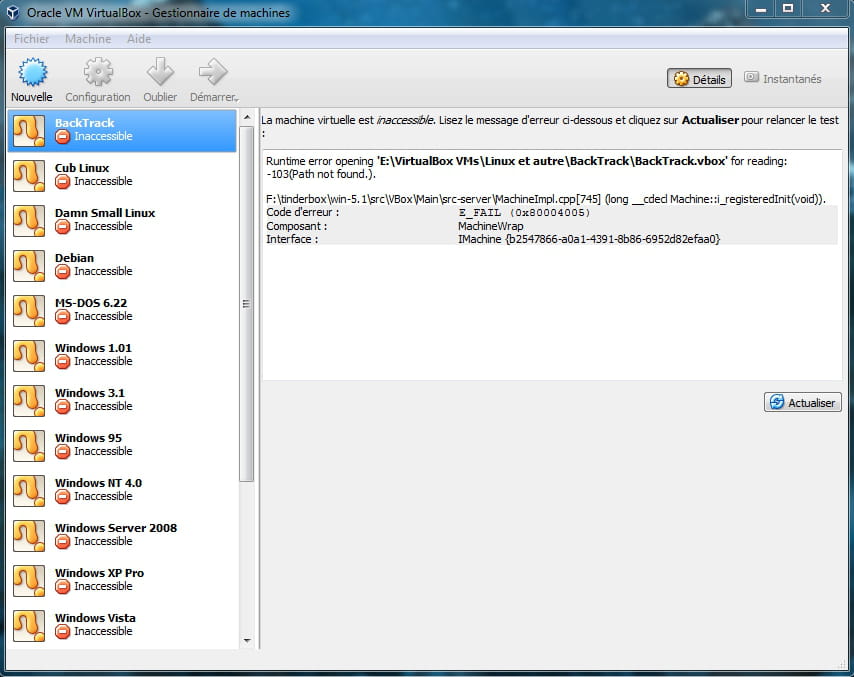Click the "Code d'erreur :" label
This screenshot has height=677, width=854.
tap(302, 212)
